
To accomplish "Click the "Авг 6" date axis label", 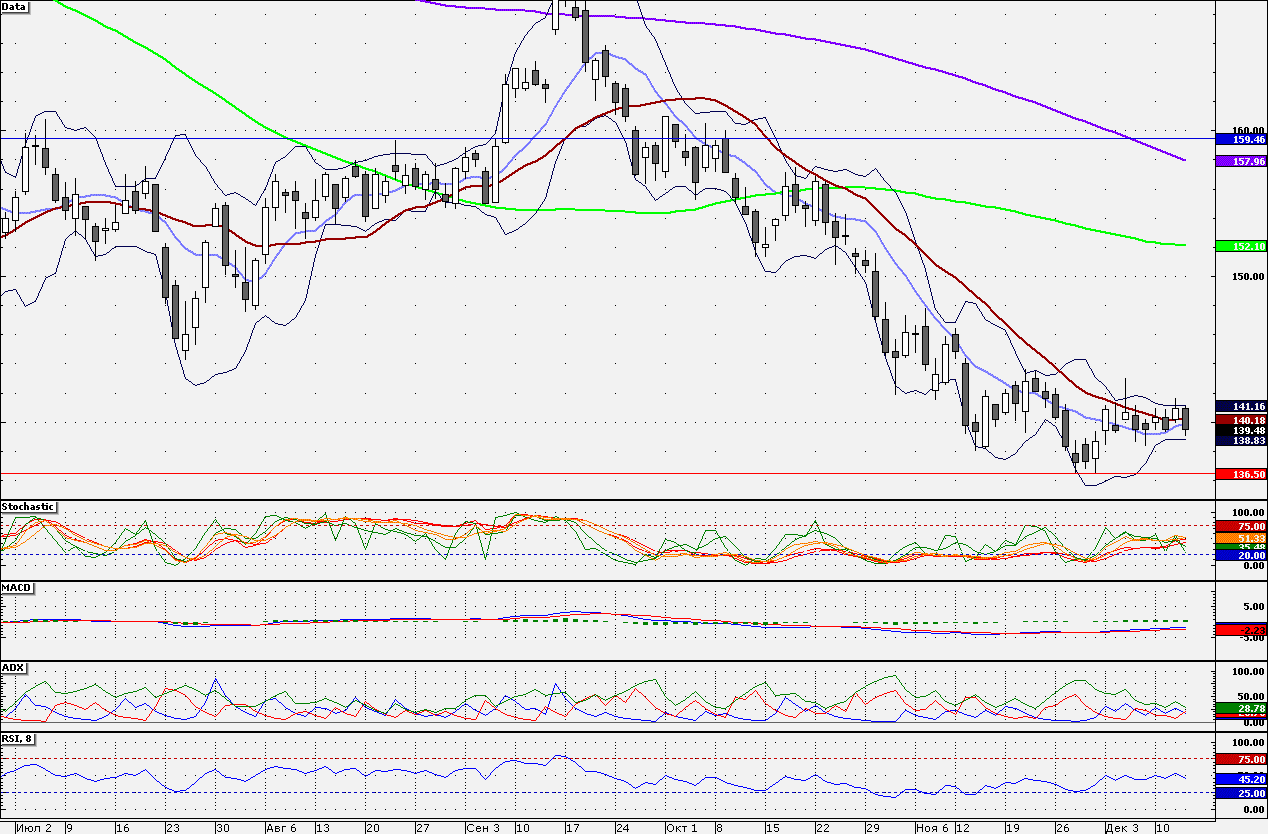I will click(x=281, y=827).
